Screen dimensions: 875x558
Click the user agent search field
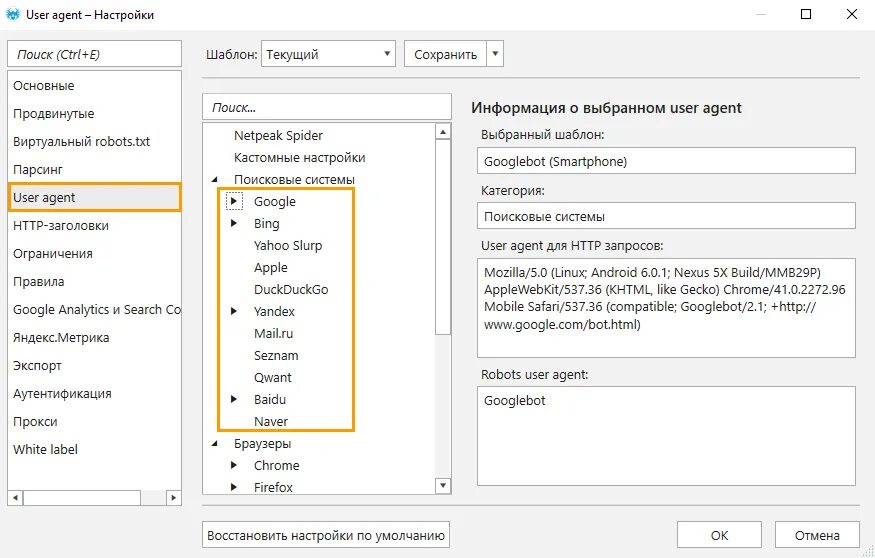point(326,107)
